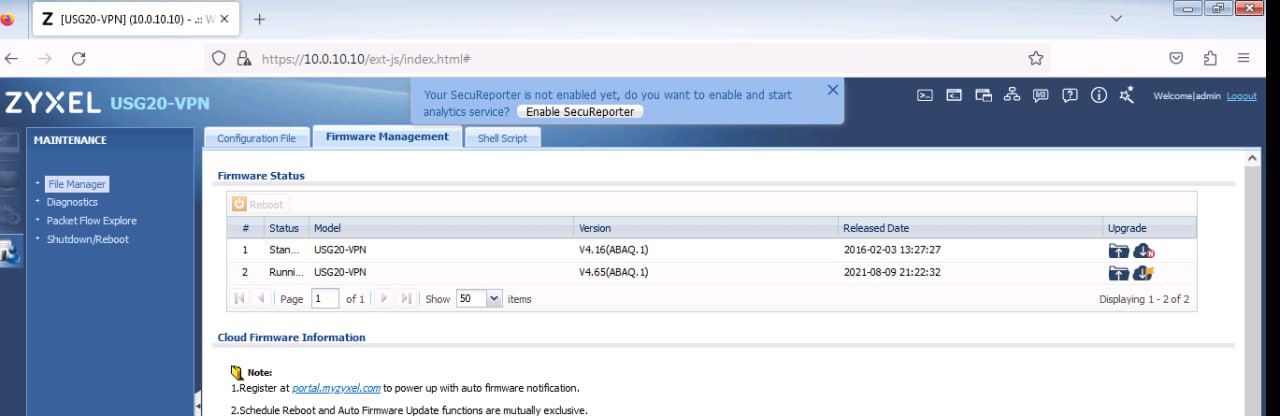The height and width of the screenshot is (416, 1280).
Task: Upload local firmware for the V4.65 partition
Action: tap(1118, 273)
